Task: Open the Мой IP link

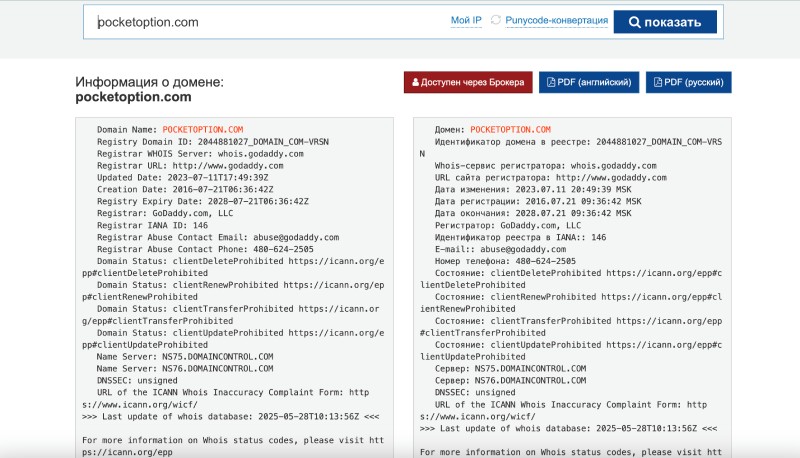Action: (x=466, y=21)
